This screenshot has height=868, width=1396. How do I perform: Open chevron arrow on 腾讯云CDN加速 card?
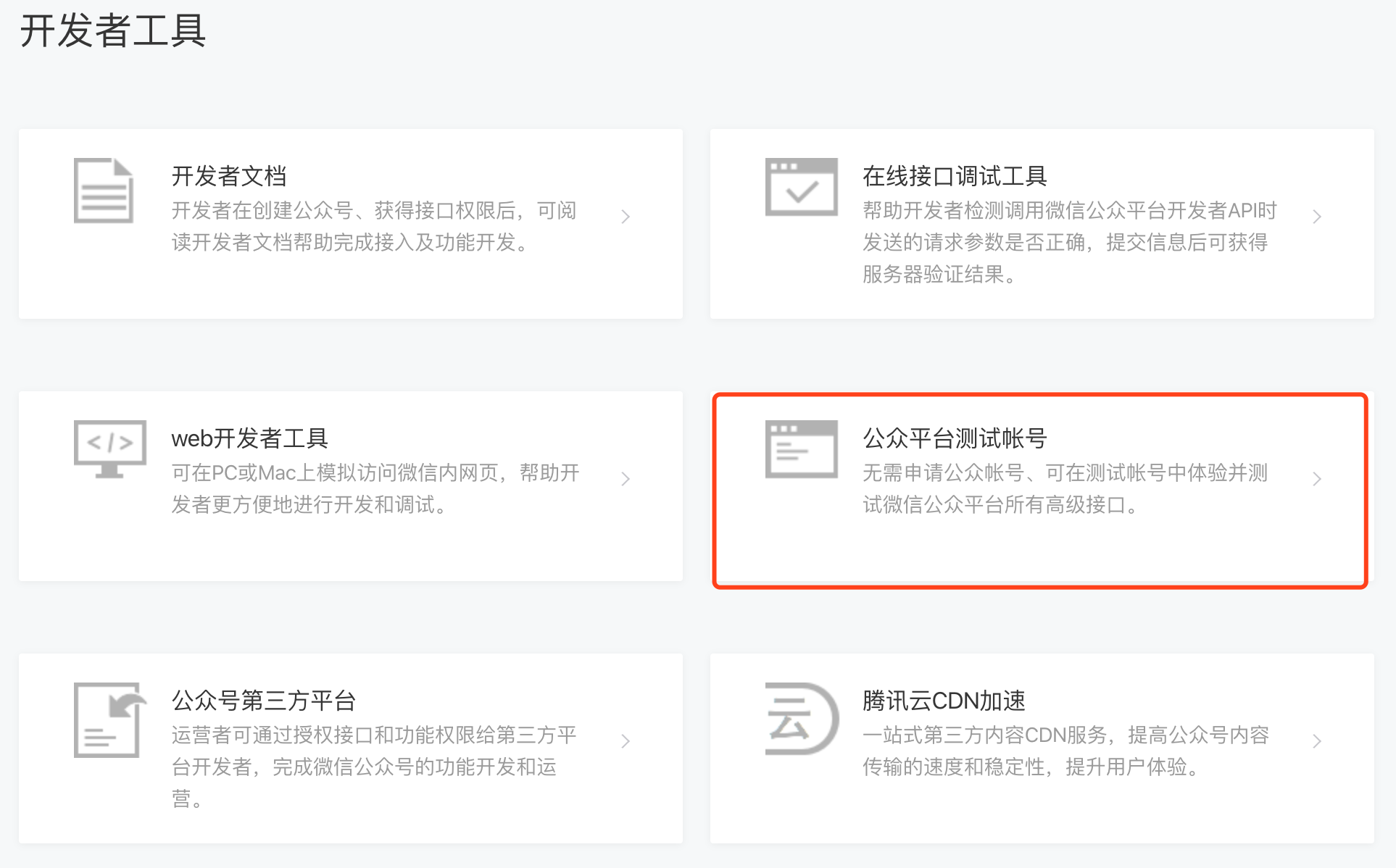[x=1317, y=741]
